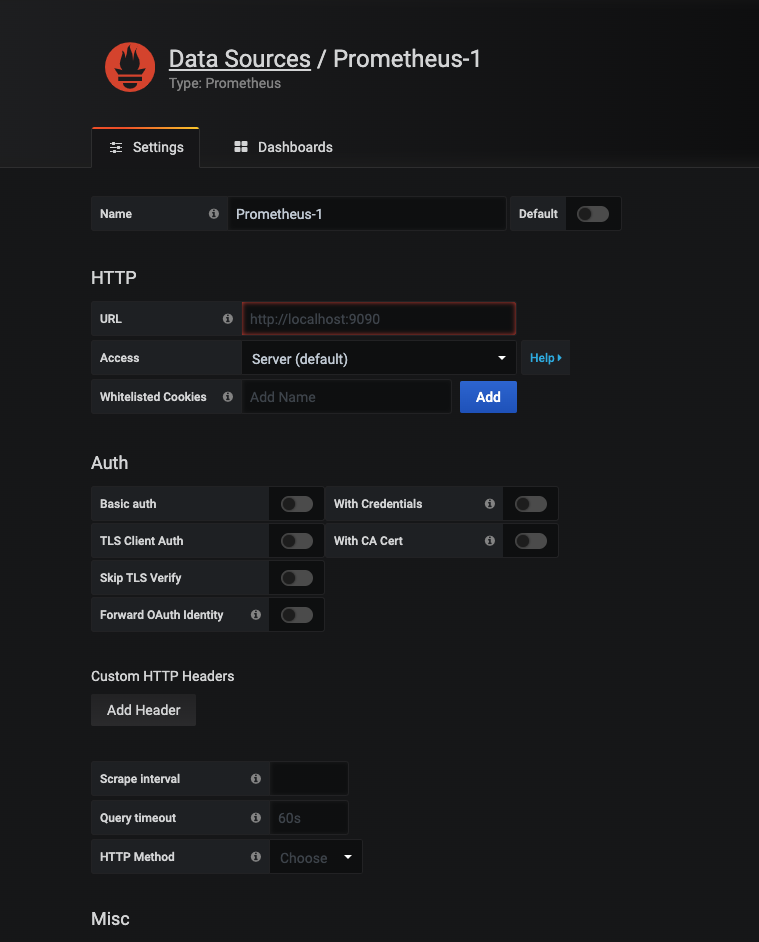The width and height of the screenshot is (759, 942).
Task: Click the Add Header button
Action: coord(144,710)
